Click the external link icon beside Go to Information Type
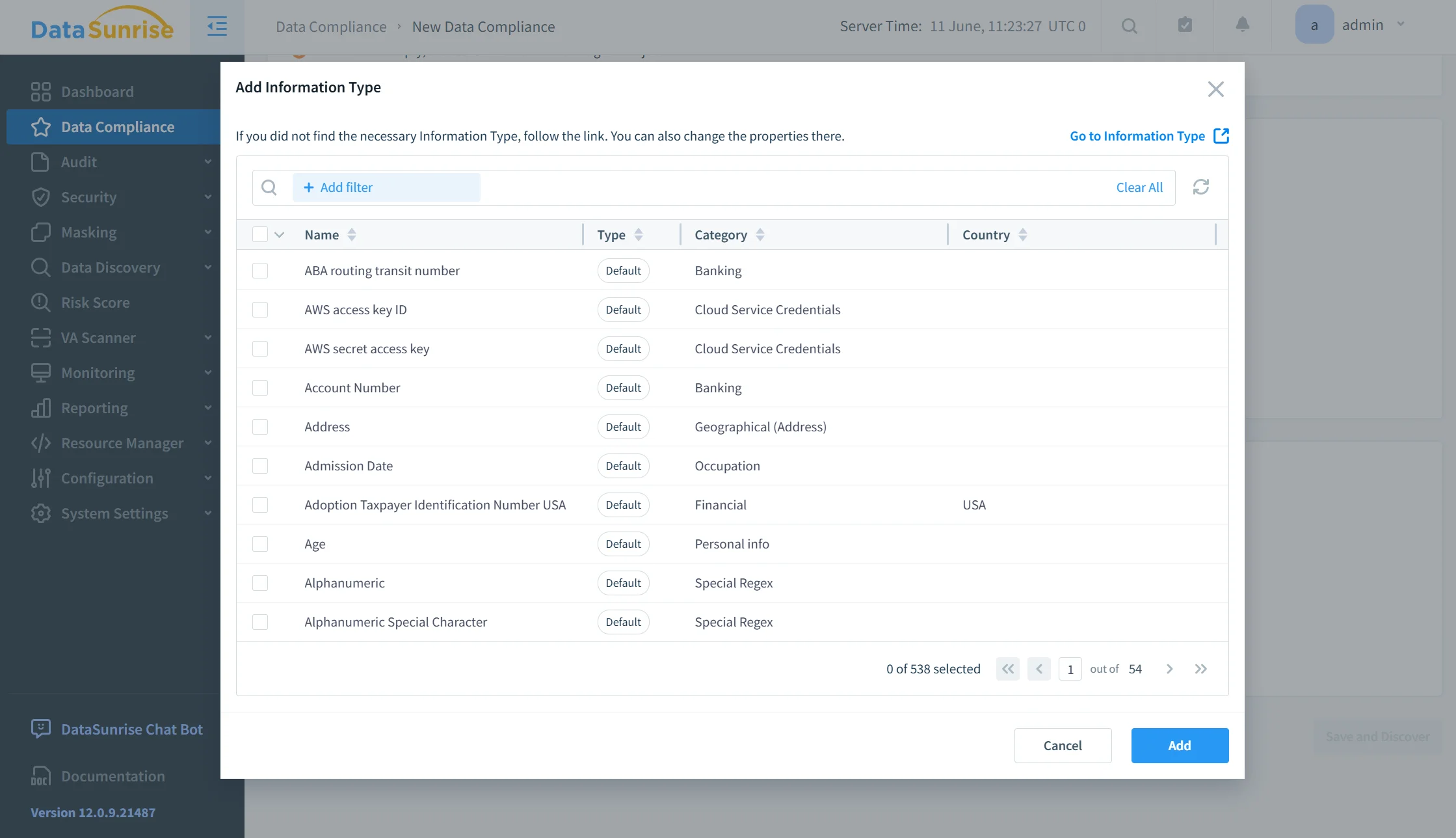The height and width of the screenshot is (838, 1456). click(x=1221, y=136)
